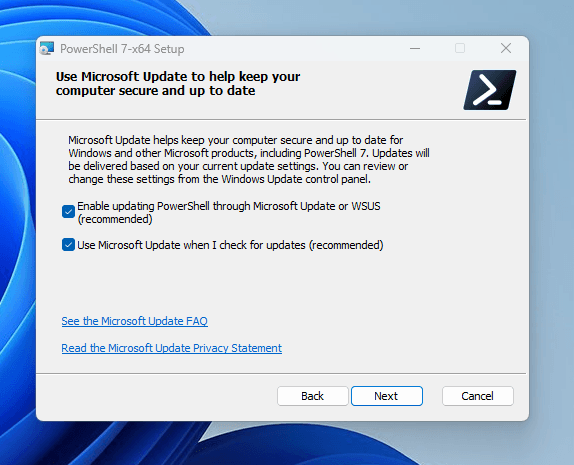Click the installer icon in the title bar
The image size is (574, 465).
[x=47, y=48]
